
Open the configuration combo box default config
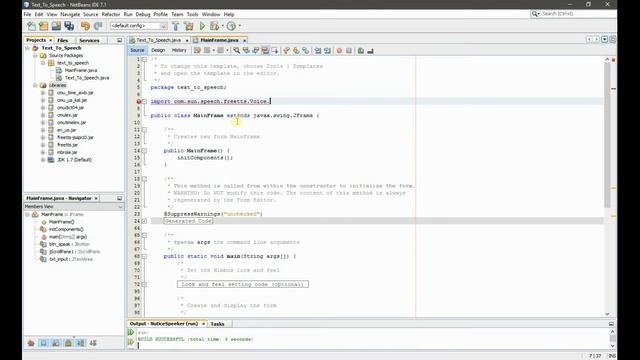click(x=138, y=26)
